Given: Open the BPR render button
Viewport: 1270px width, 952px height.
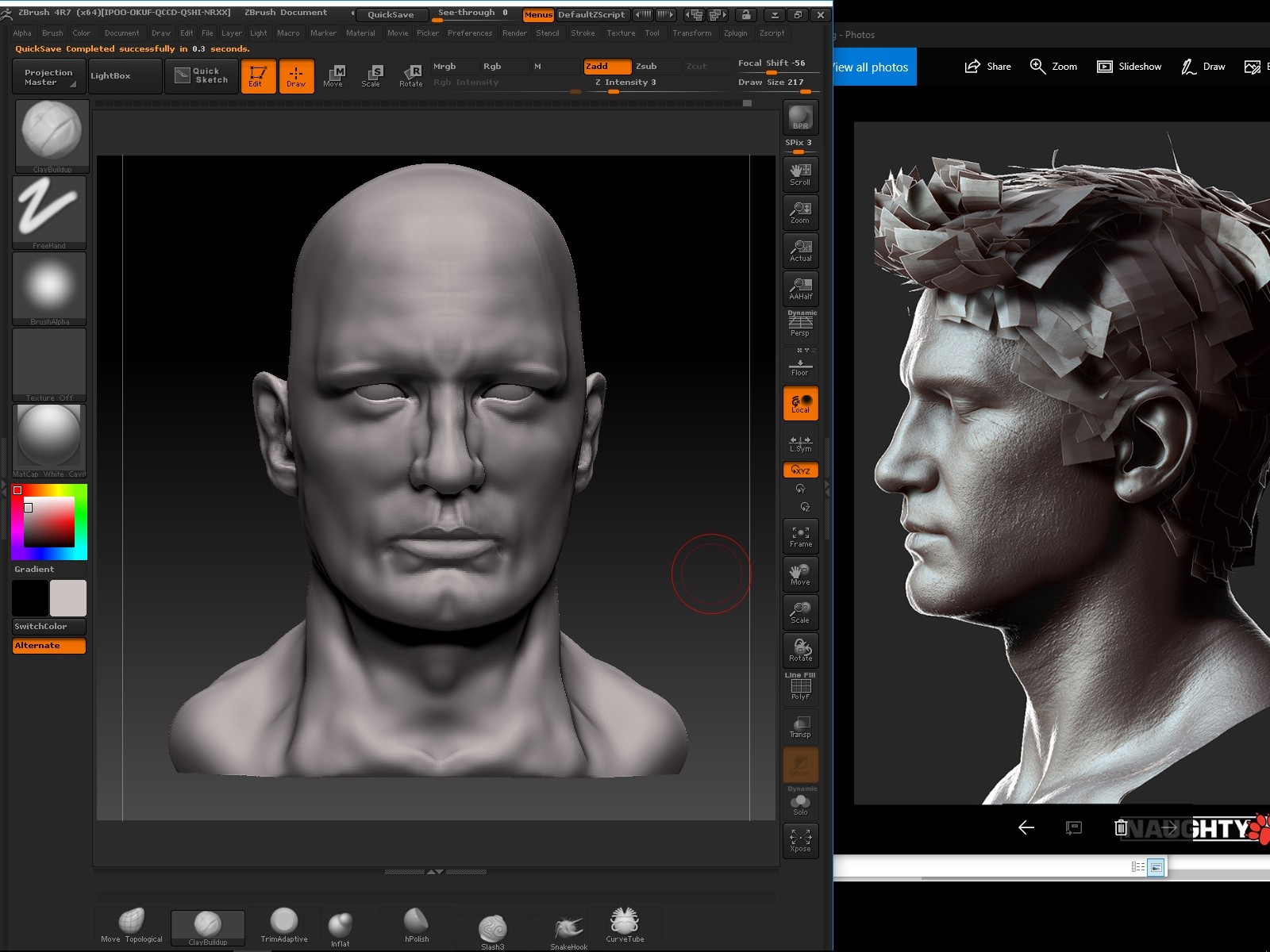Looking at the screenshot, I should [800, 117].
